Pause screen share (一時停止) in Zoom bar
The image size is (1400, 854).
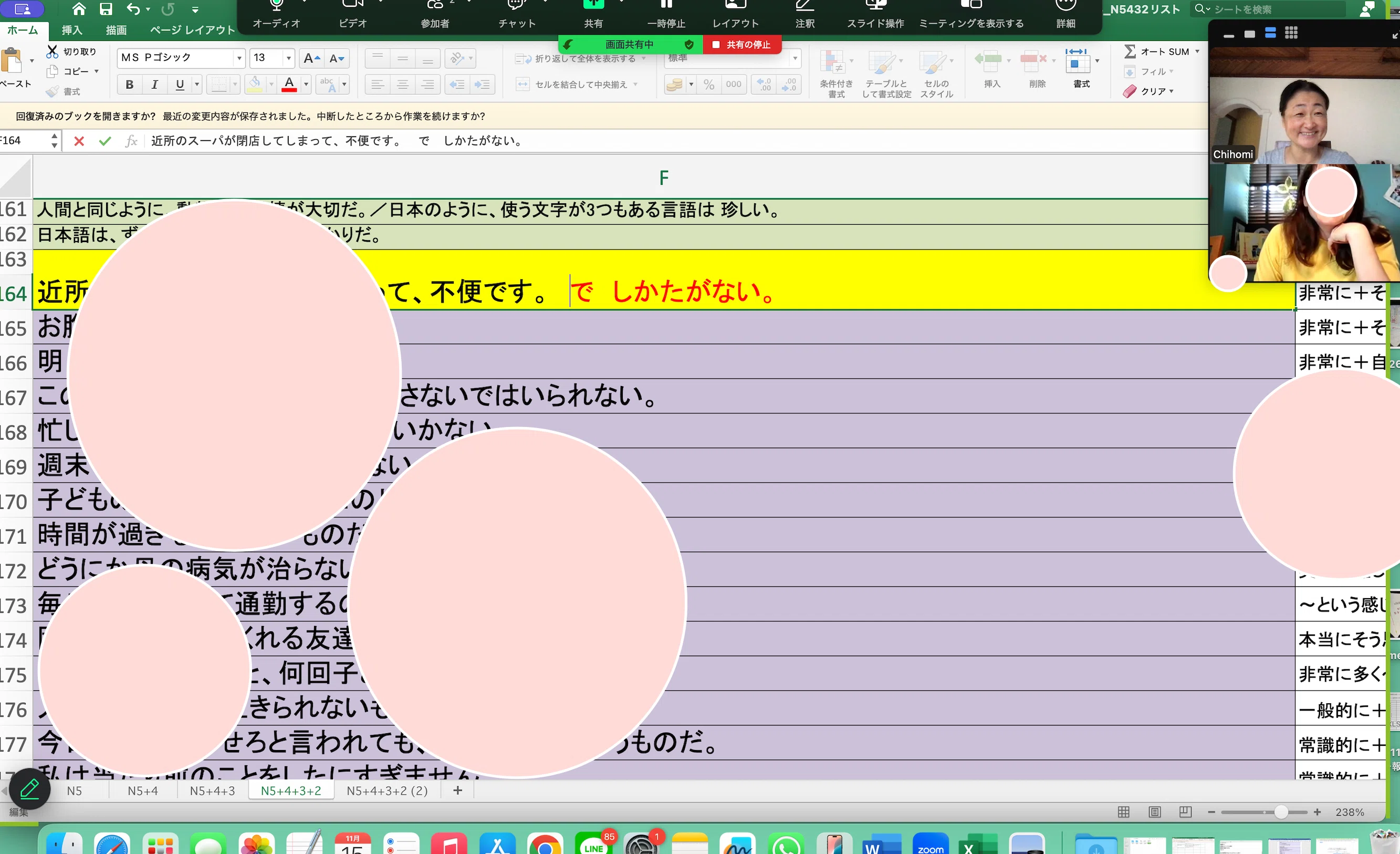click(x=666, y=15)
